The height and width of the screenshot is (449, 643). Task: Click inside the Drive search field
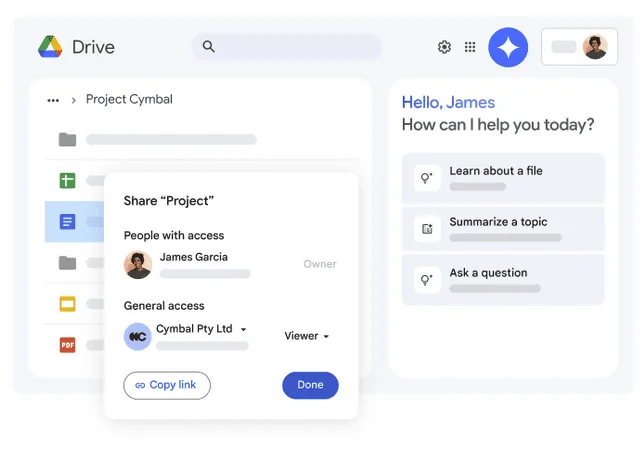tap(286, 47)
